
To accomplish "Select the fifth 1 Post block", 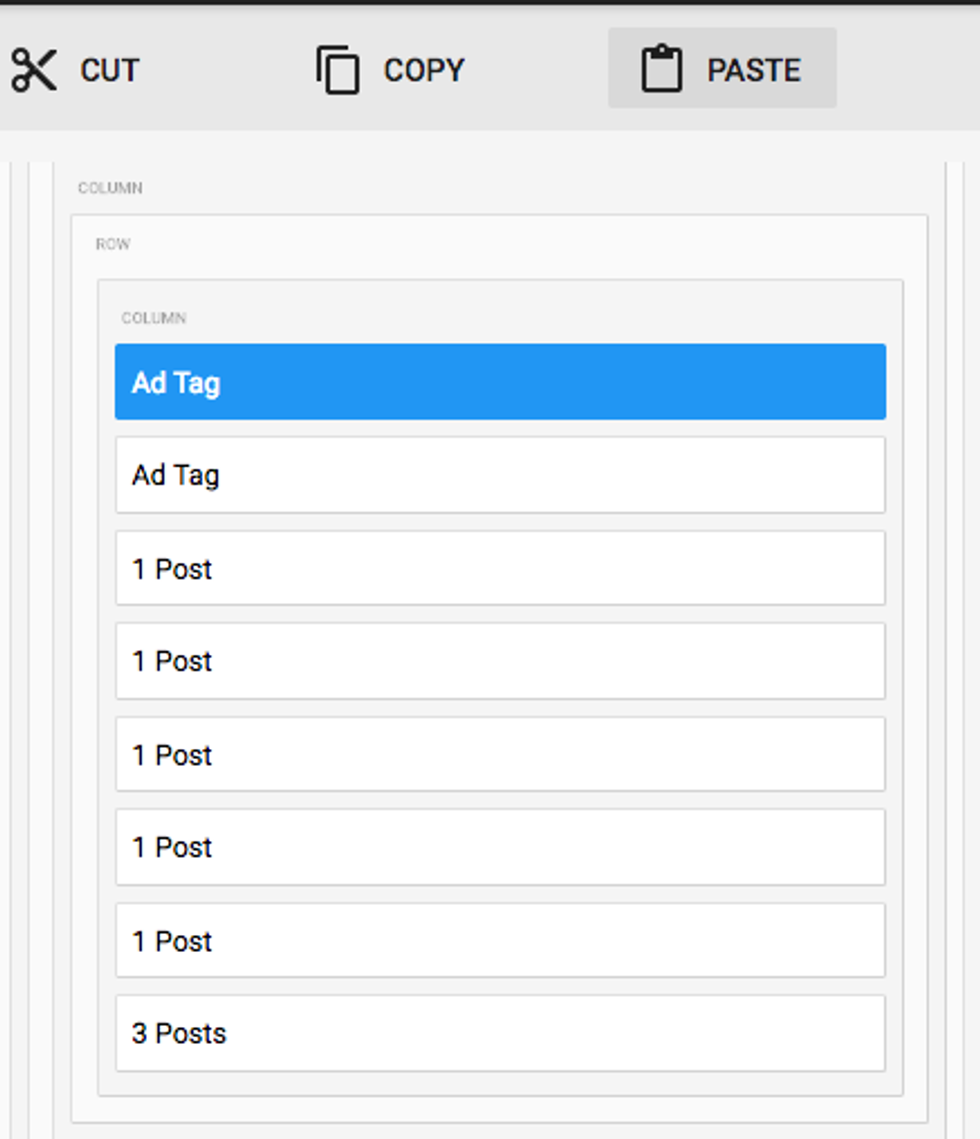I will (500, 940).
